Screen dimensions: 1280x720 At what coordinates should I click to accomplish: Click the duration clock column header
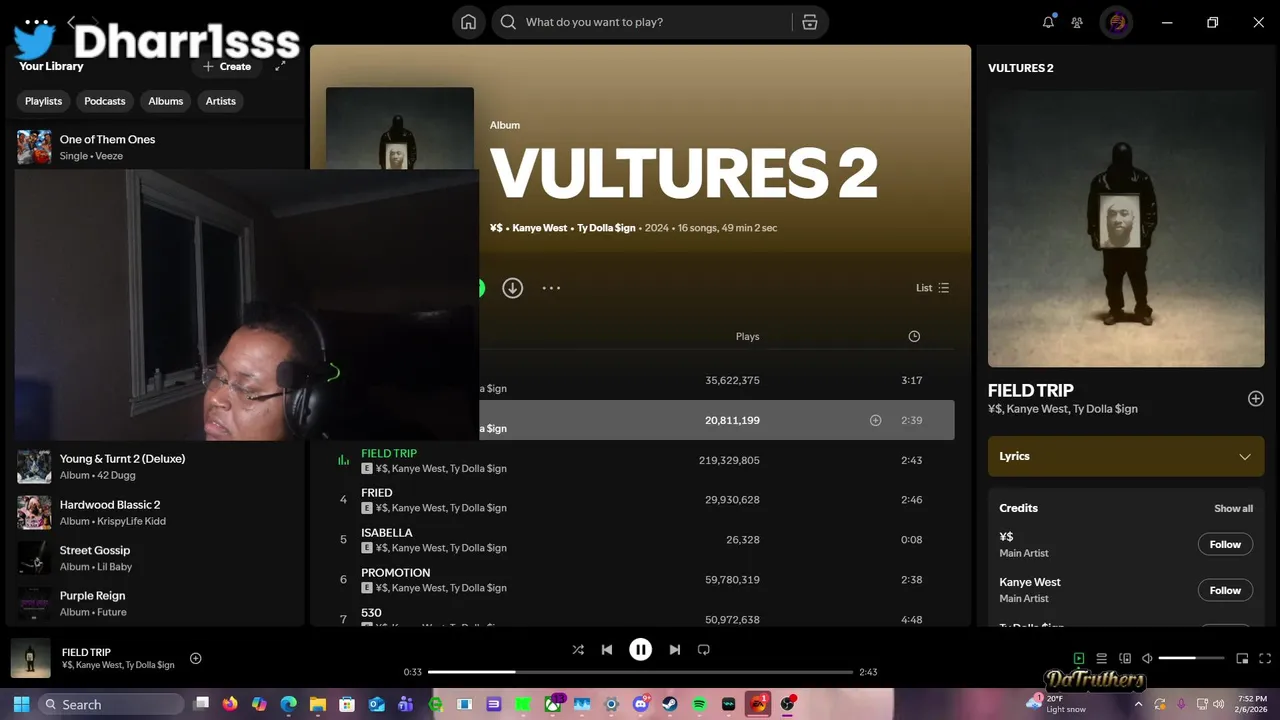click(x=914, y=336)
